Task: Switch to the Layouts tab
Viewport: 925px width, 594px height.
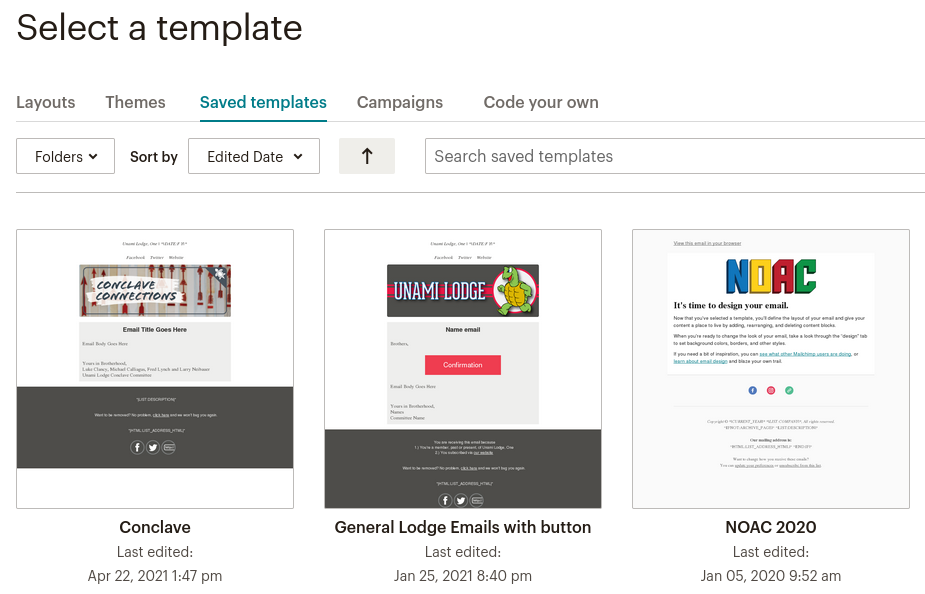Action: [46, 102]
